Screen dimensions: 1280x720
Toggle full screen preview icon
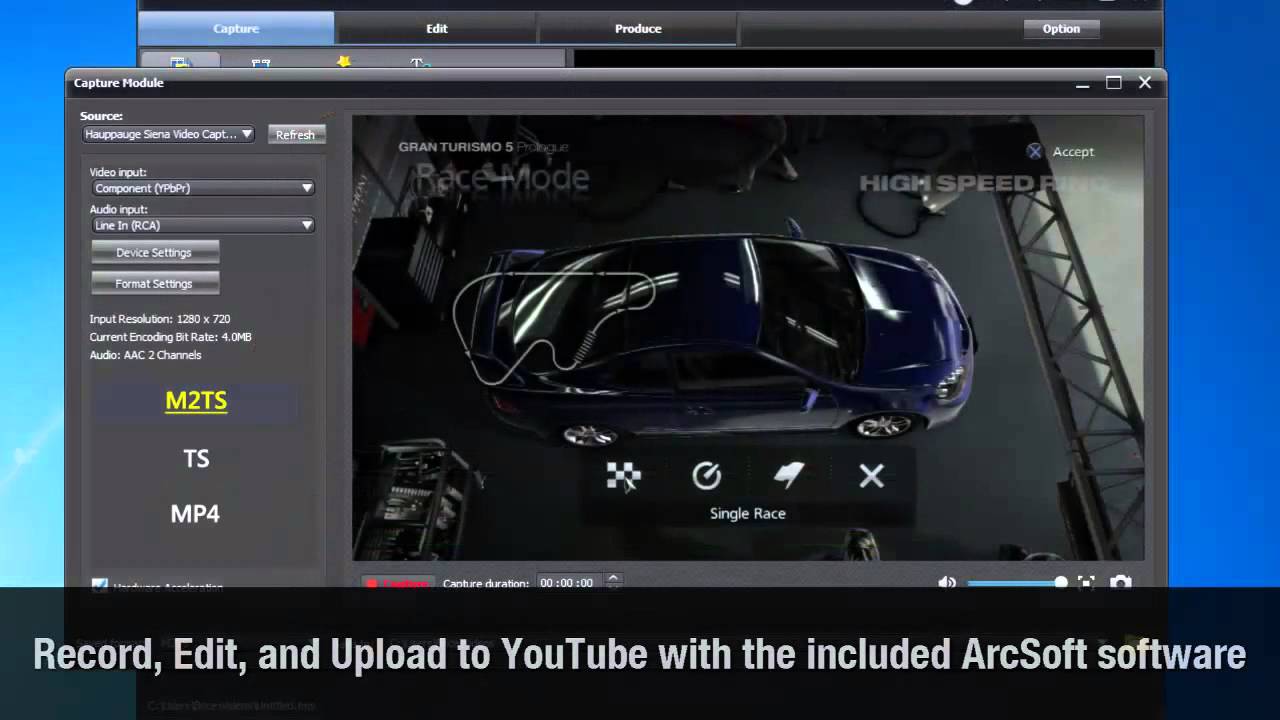click(x=1086, y=582)
